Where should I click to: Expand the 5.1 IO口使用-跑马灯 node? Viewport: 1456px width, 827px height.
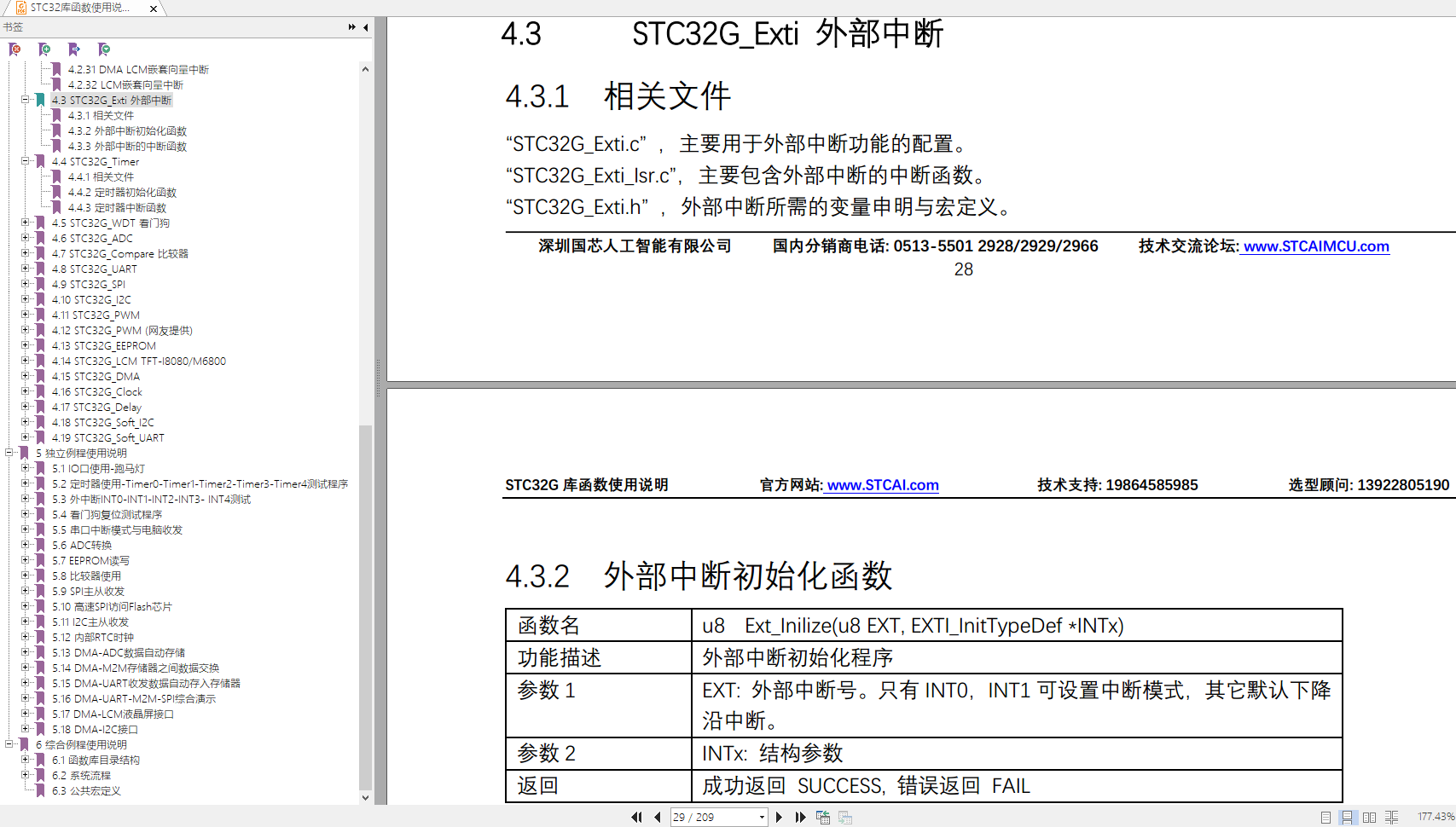pos(25,468)
